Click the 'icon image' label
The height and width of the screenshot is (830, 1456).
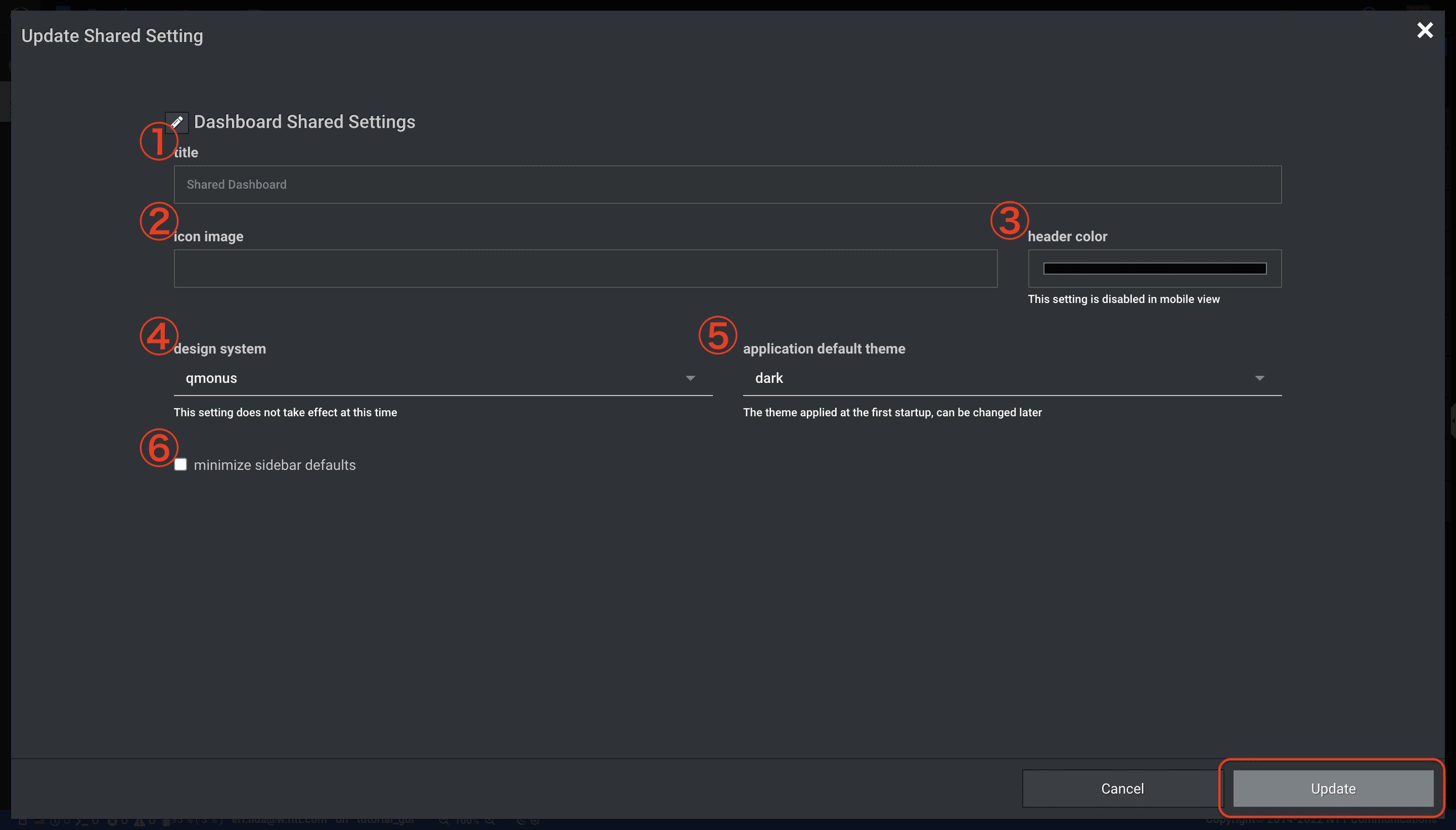pyautogui.click(x=208, y=237)
